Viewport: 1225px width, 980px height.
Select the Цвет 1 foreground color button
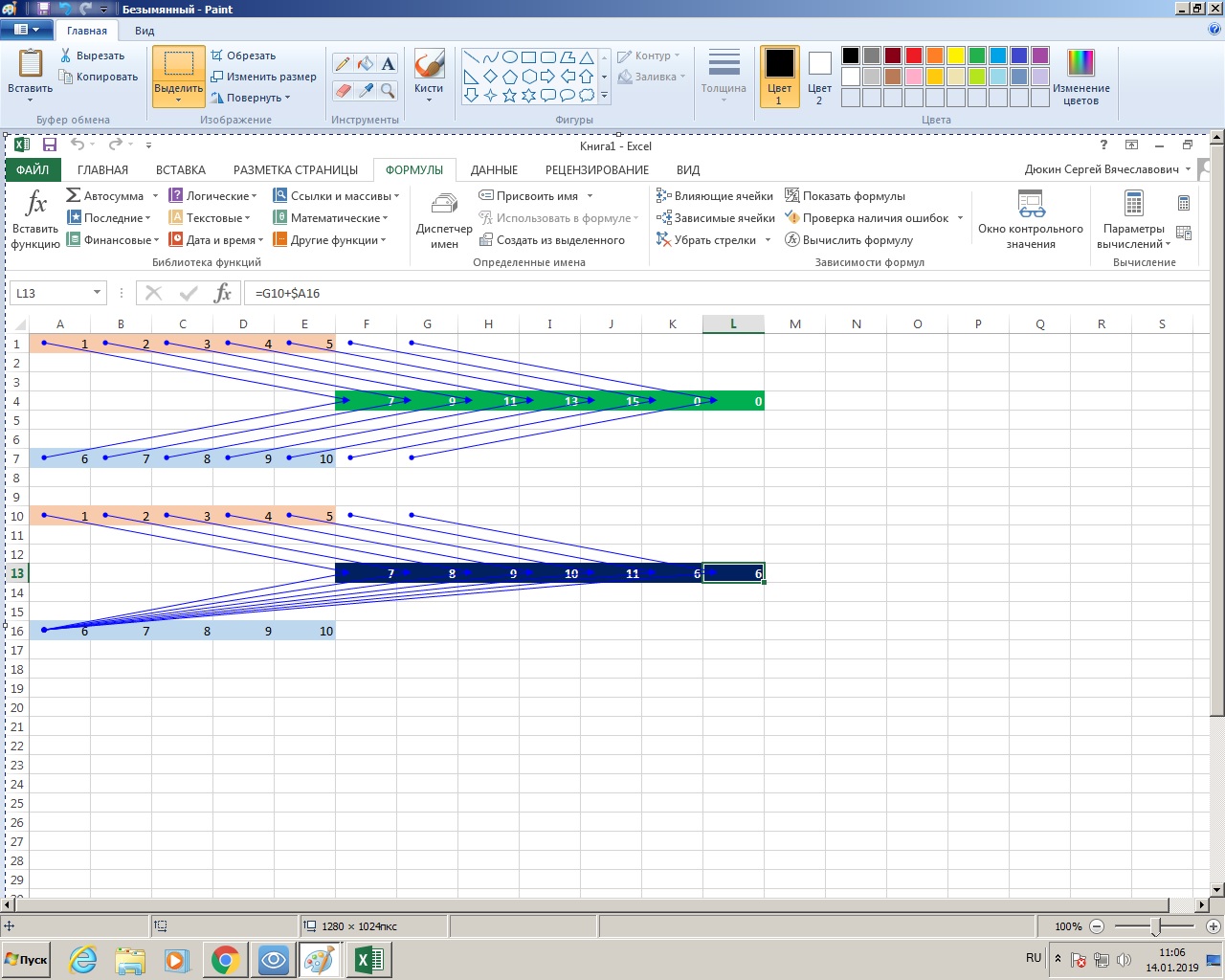click(779, 77)
